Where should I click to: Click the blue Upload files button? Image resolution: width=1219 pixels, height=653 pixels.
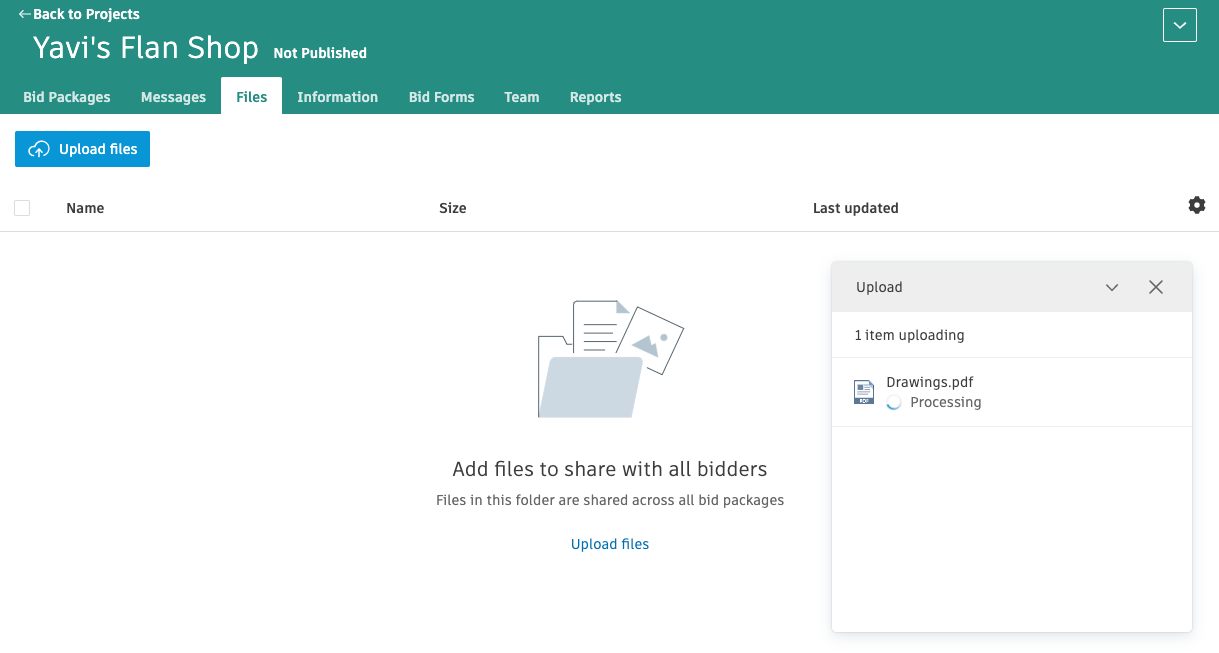(x=83, y=149)
